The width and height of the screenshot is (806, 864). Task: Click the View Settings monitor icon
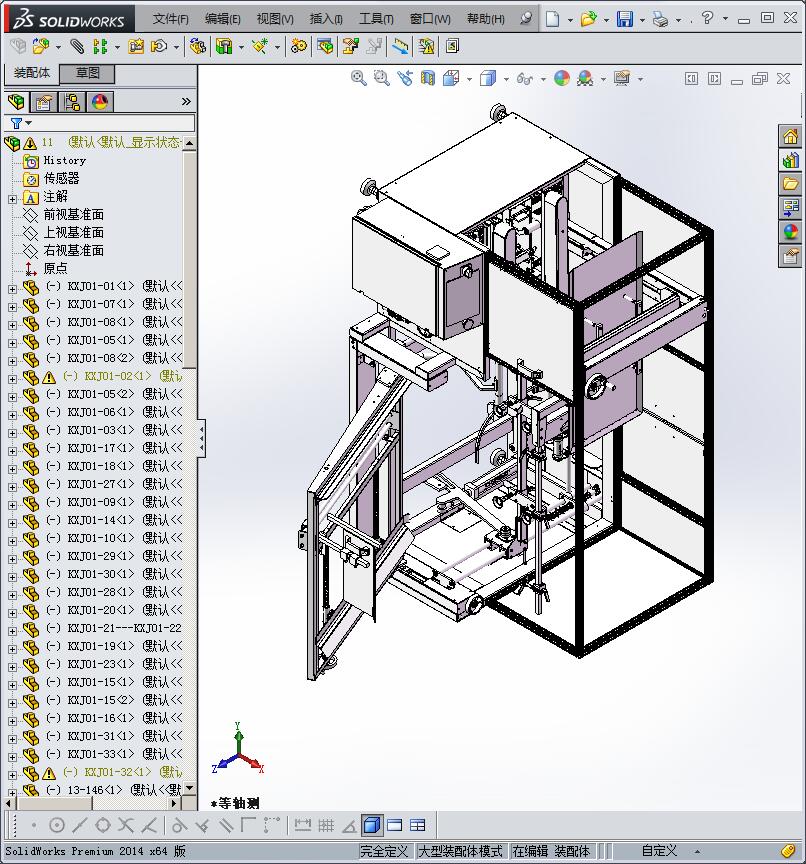[x=622, y=78]
